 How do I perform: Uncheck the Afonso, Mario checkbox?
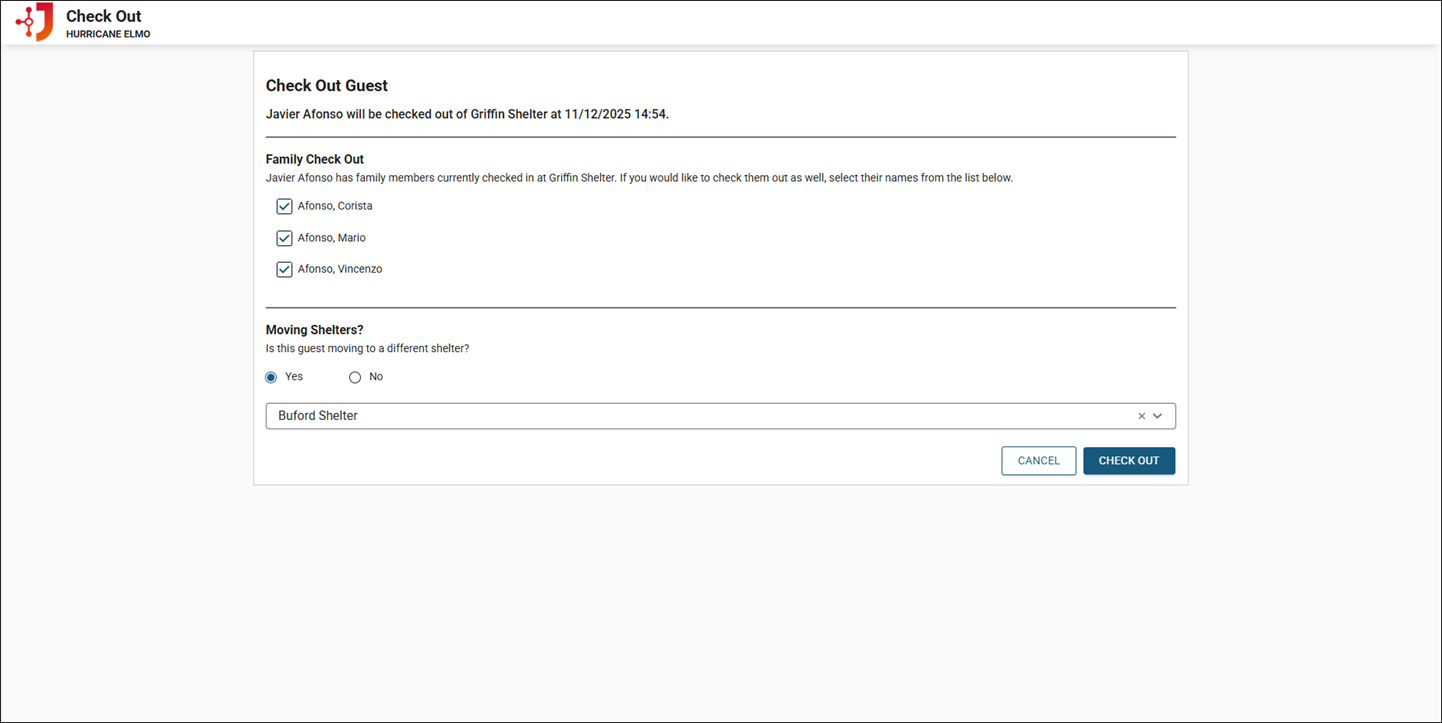click(x=284, y=238)
